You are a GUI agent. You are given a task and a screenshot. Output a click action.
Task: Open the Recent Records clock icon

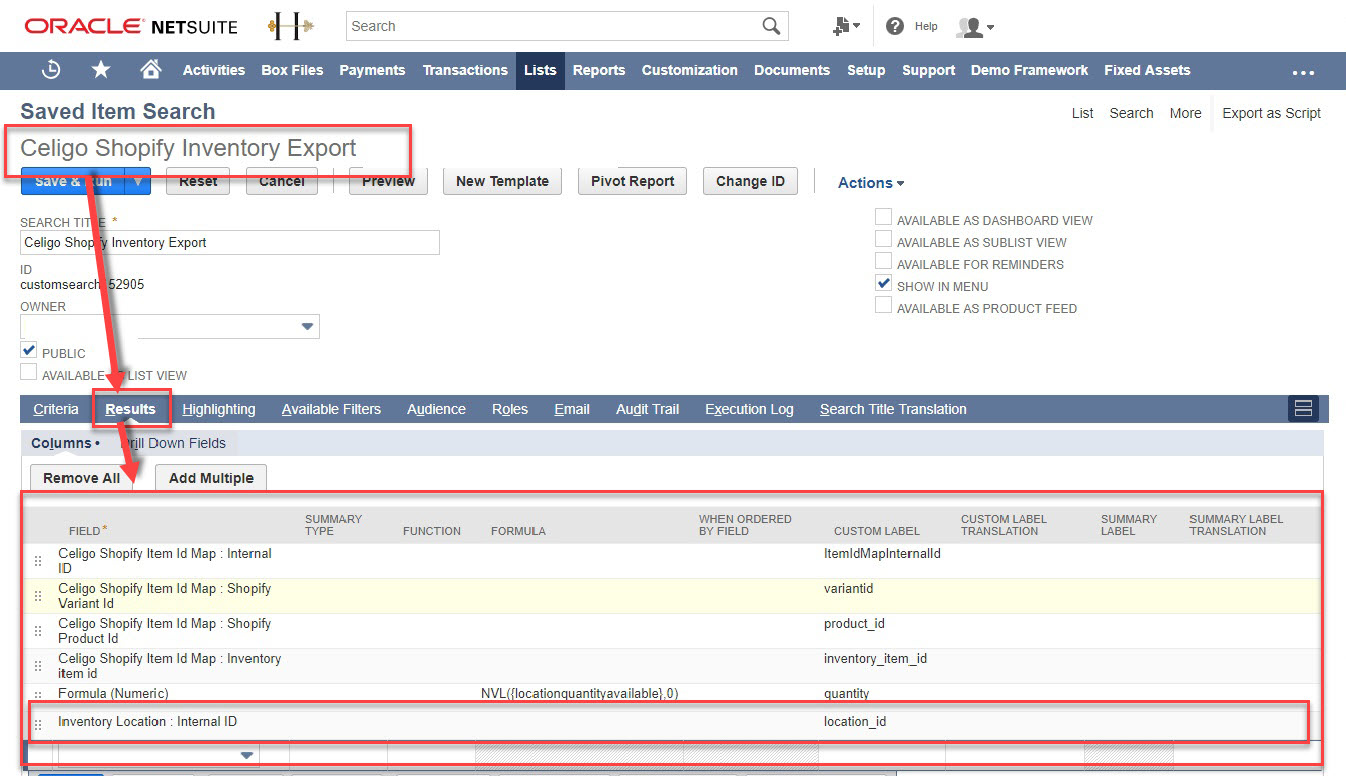click(52, 70)
